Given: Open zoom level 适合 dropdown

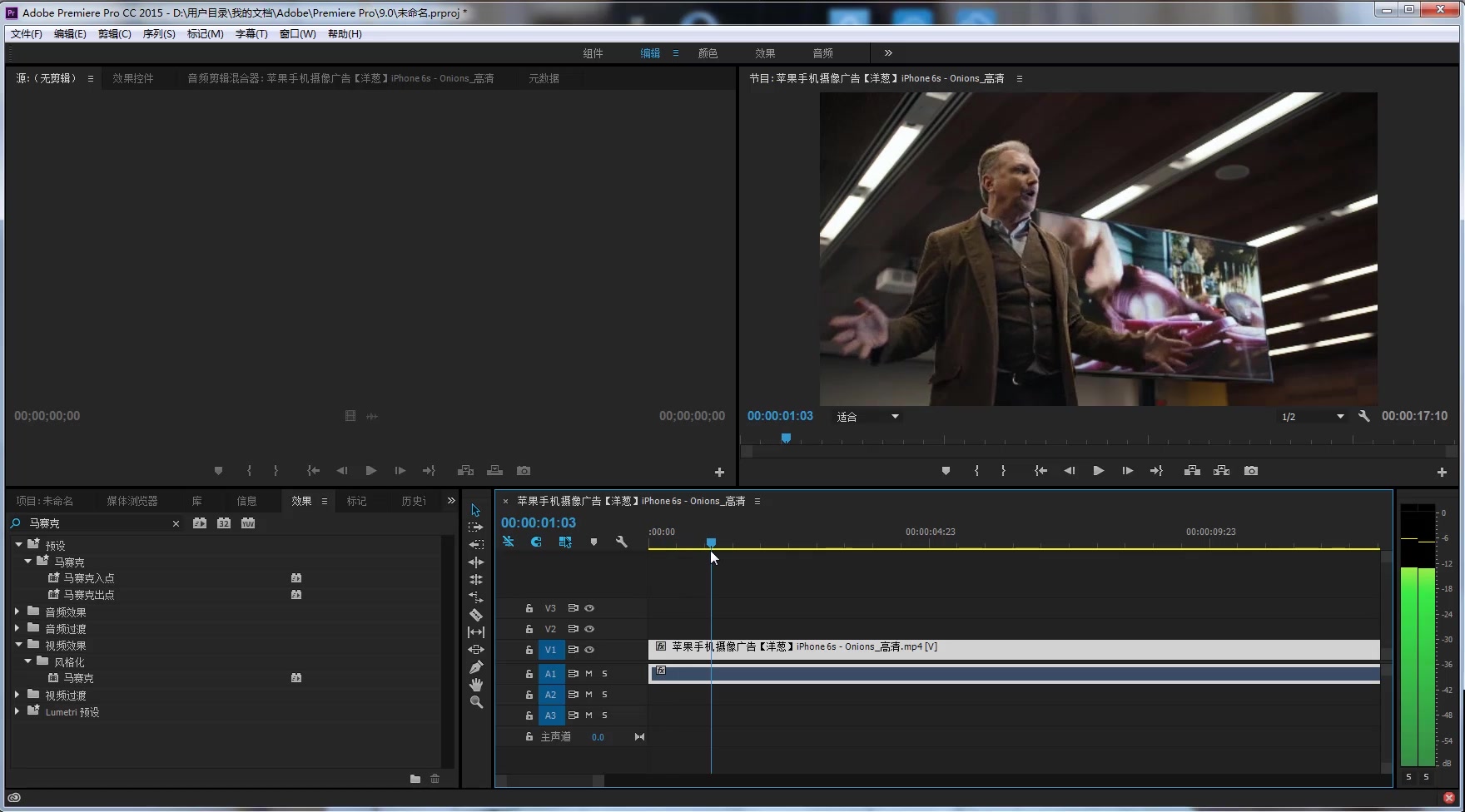Looking at the screenshot, I should pyautogui.click(x=868, y=417).
